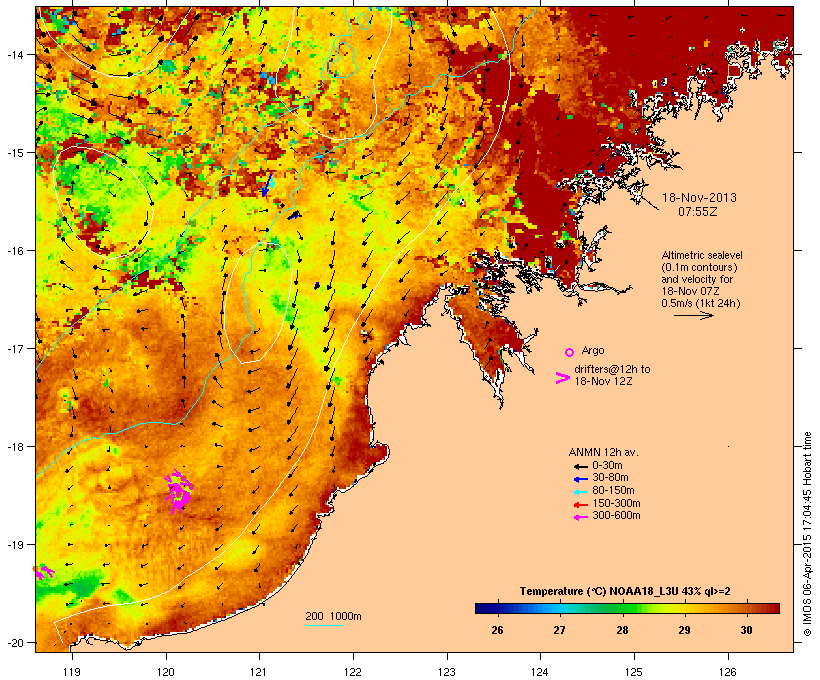Click the drifters@12h legend text
The width and height of the screenshot is (820, 680).
click(x=612, y=375)
